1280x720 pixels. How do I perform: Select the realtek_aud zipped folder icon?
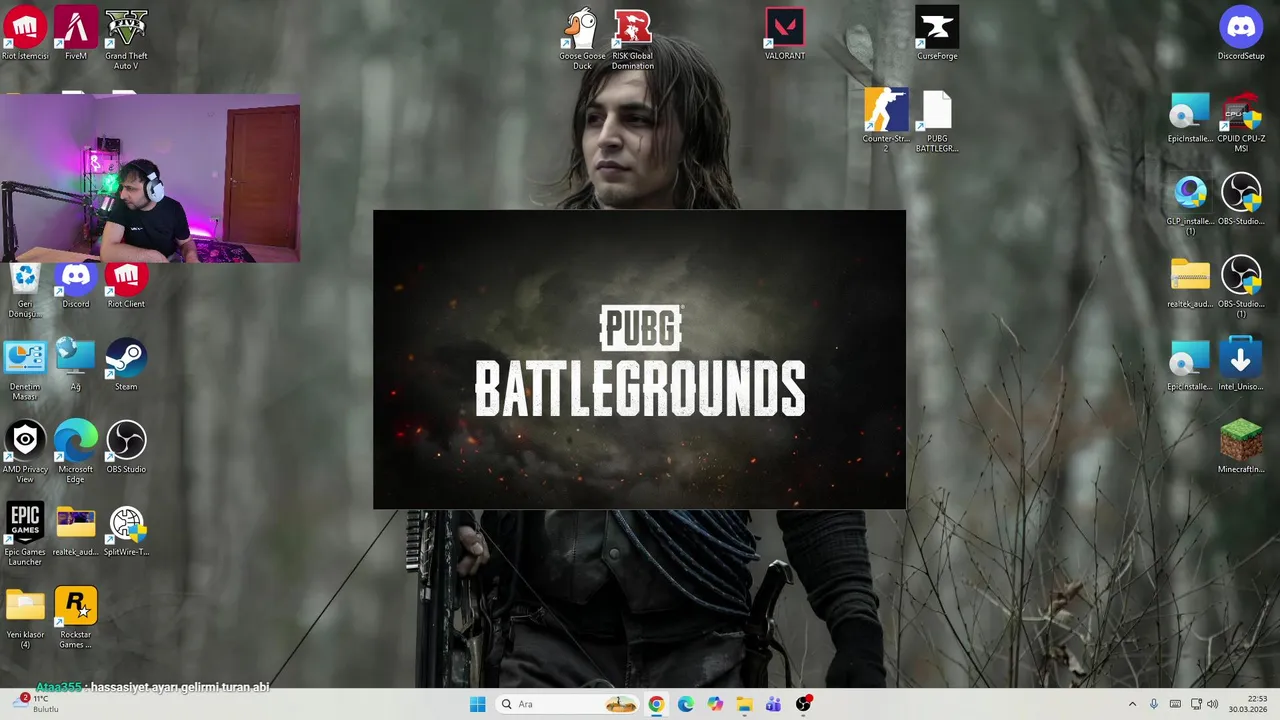point(1190,283)
